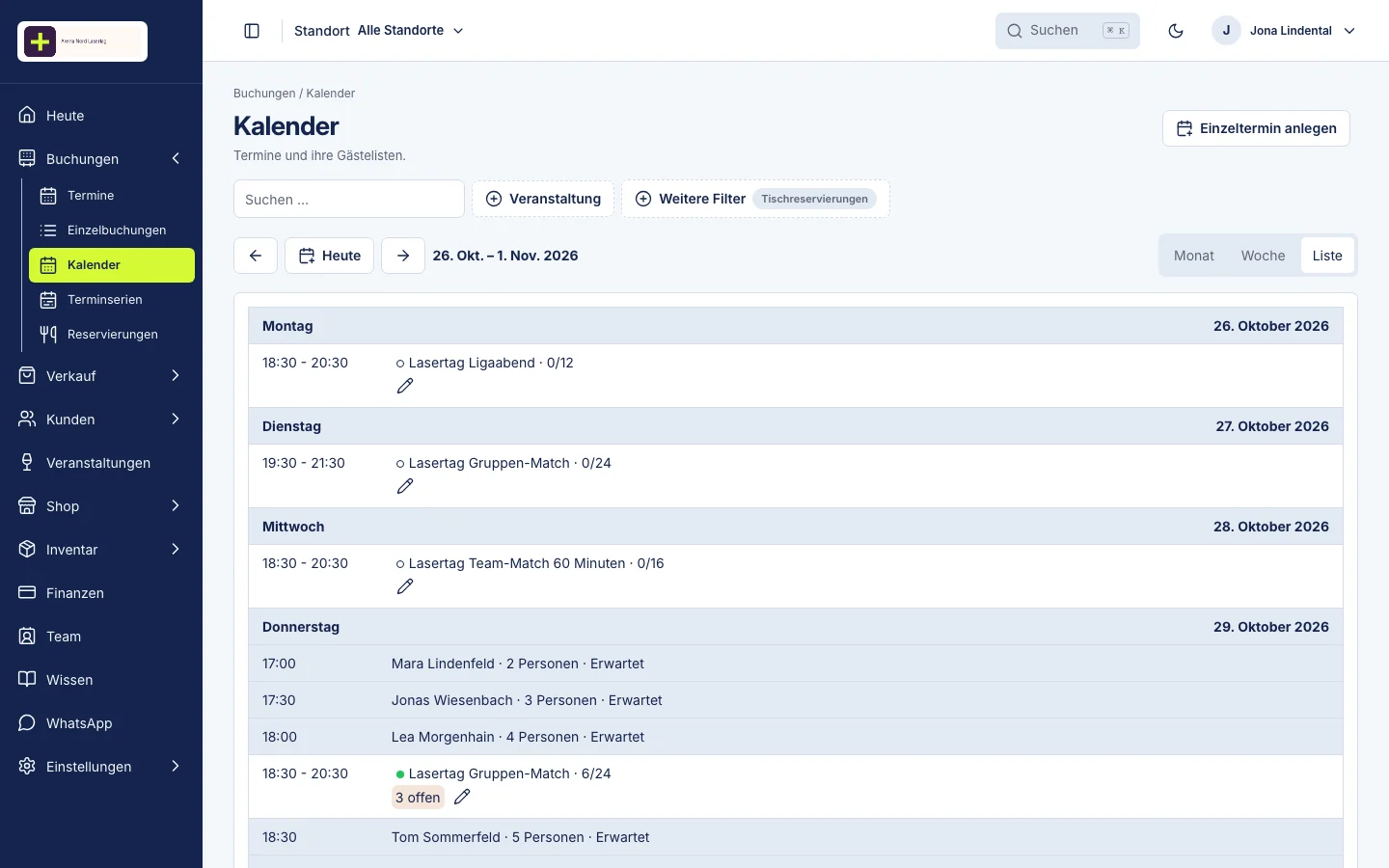
Task: Switch to Woche view
Action: tap(1263, 256)
